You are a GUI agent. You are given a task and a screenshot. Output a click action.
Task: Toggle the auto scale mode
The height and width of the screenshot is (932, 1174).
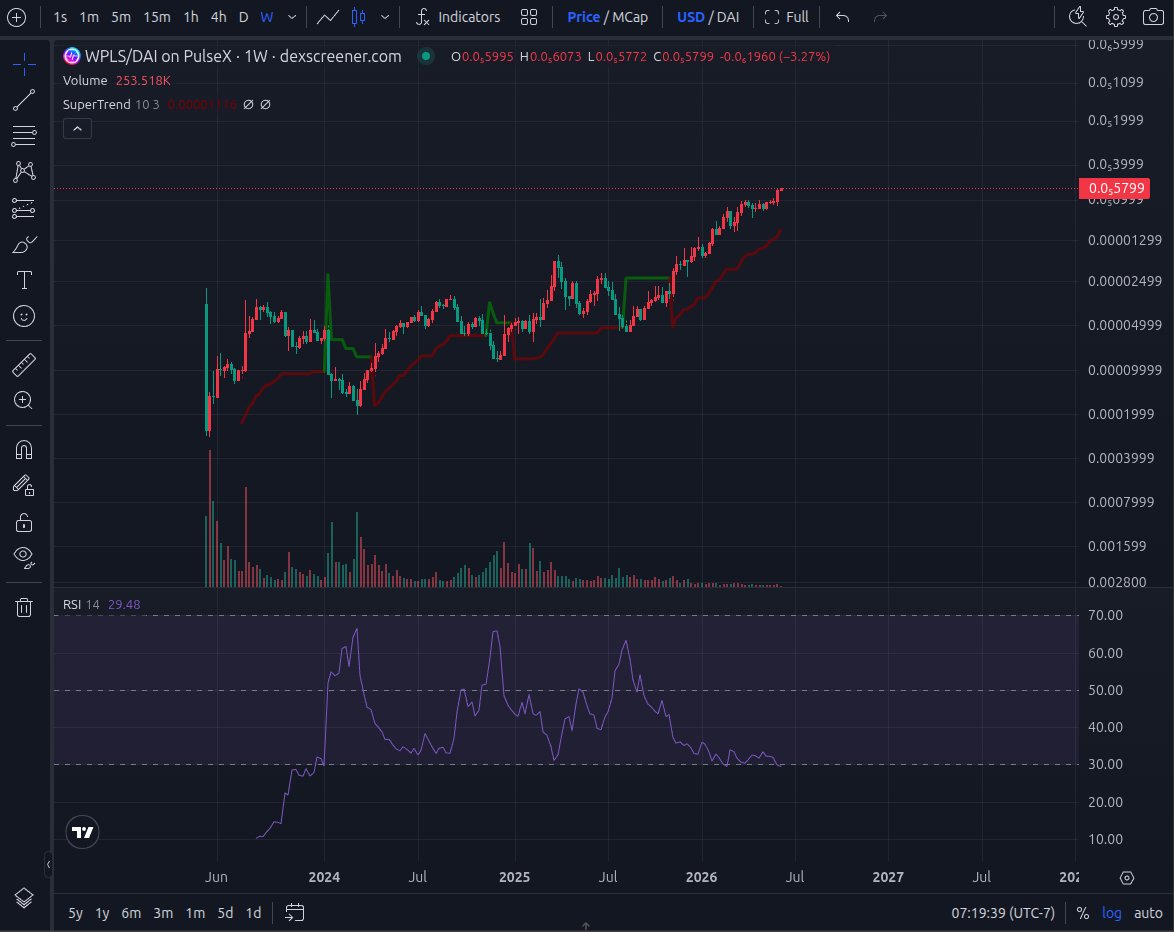click(1148, 913)
